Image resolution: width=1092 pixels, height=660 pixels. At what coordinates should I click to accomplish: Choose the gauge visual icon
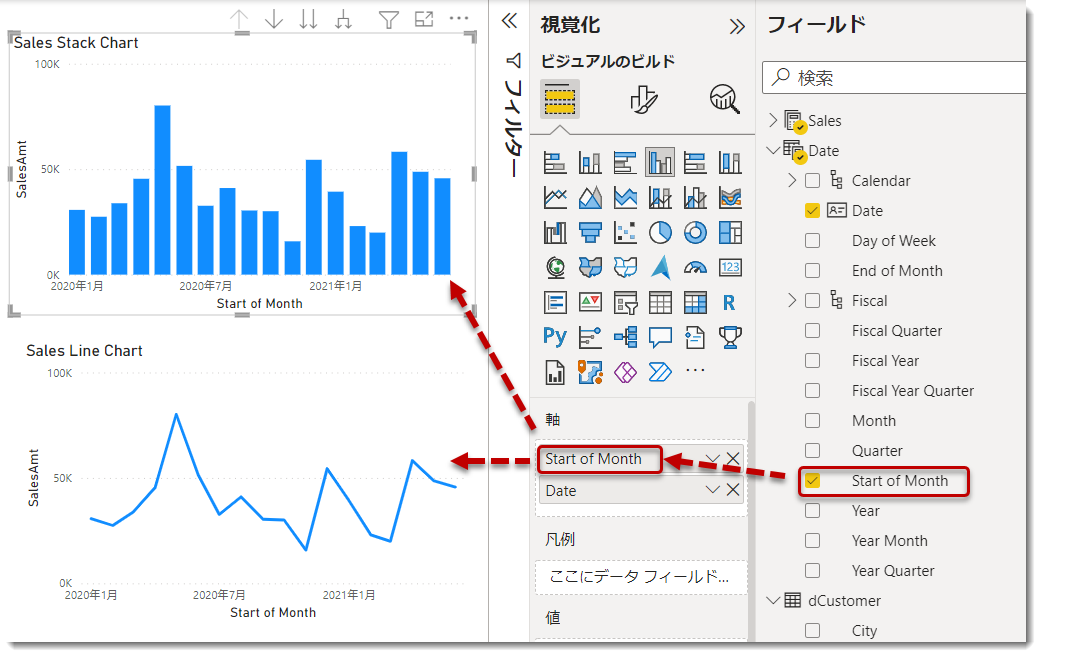695,267
